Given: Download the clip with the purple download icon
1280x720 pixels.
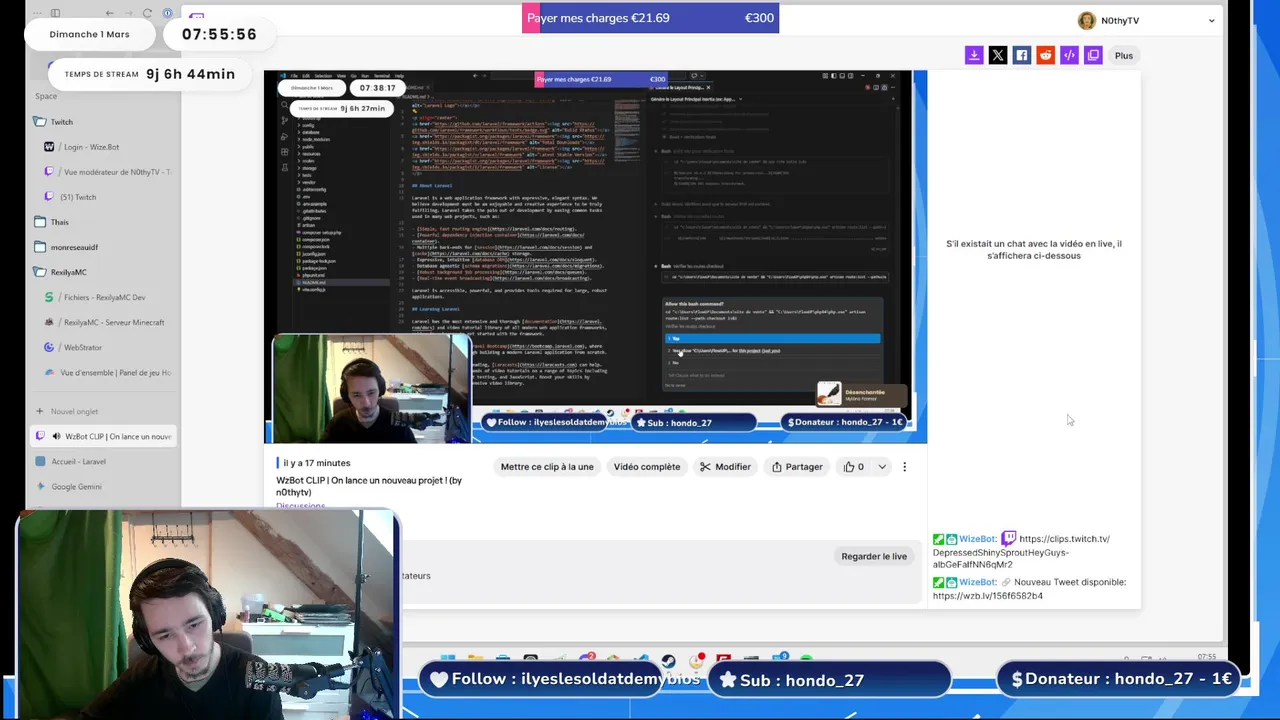Looking at the screenshot, I should click(974, 56).
